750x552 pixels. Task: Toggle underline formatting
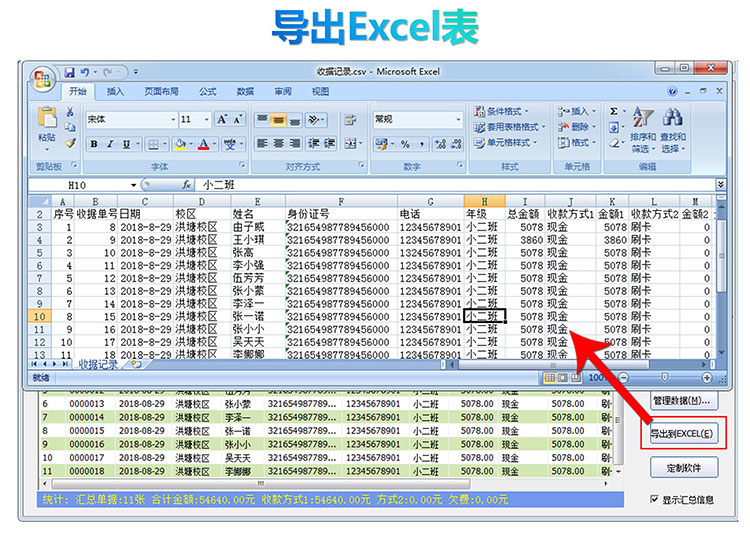pos(126,144)
